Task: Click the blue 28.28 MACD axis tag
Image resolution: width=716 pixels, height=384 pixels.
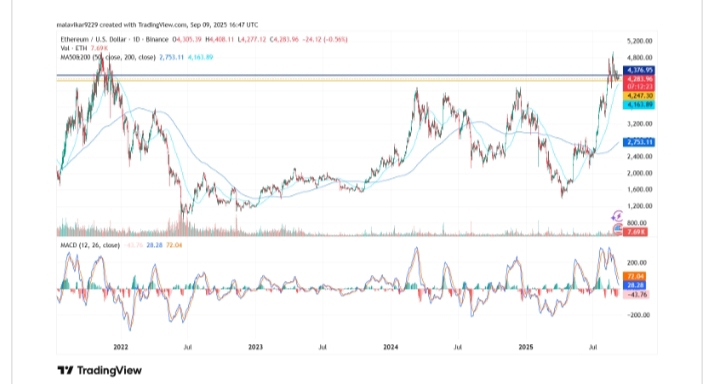Action: click(x=635, y=285)
